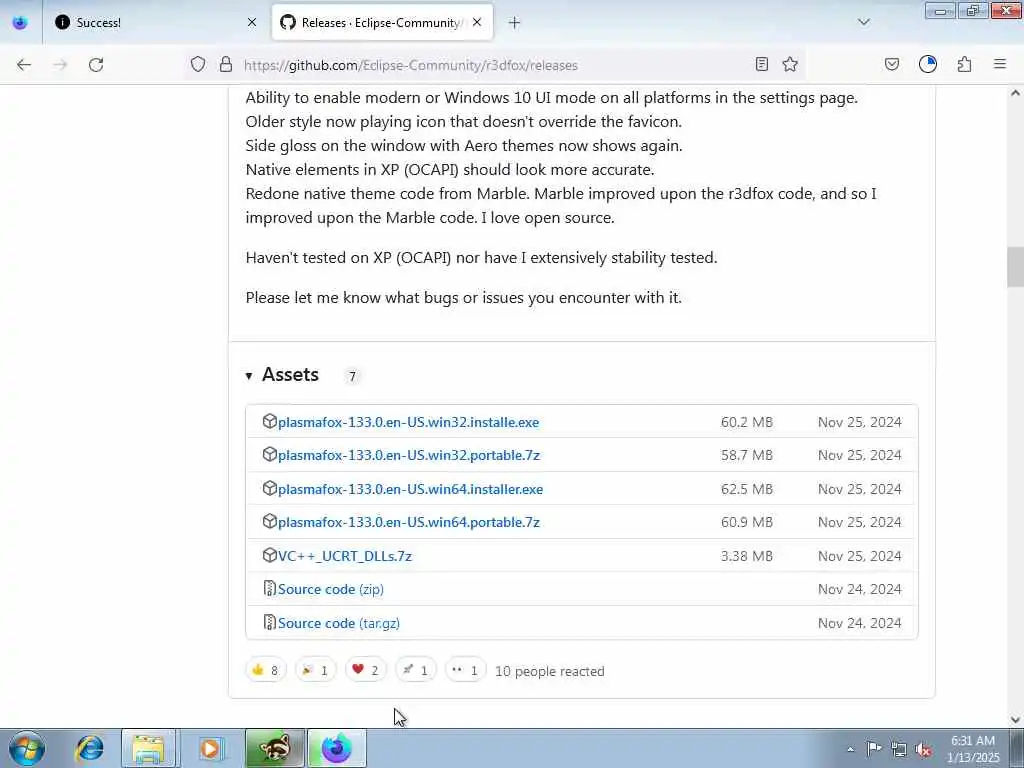Viewport: 1024px width, 768px height.
Task: Click the 10 people reacted text
Action: 550,671
